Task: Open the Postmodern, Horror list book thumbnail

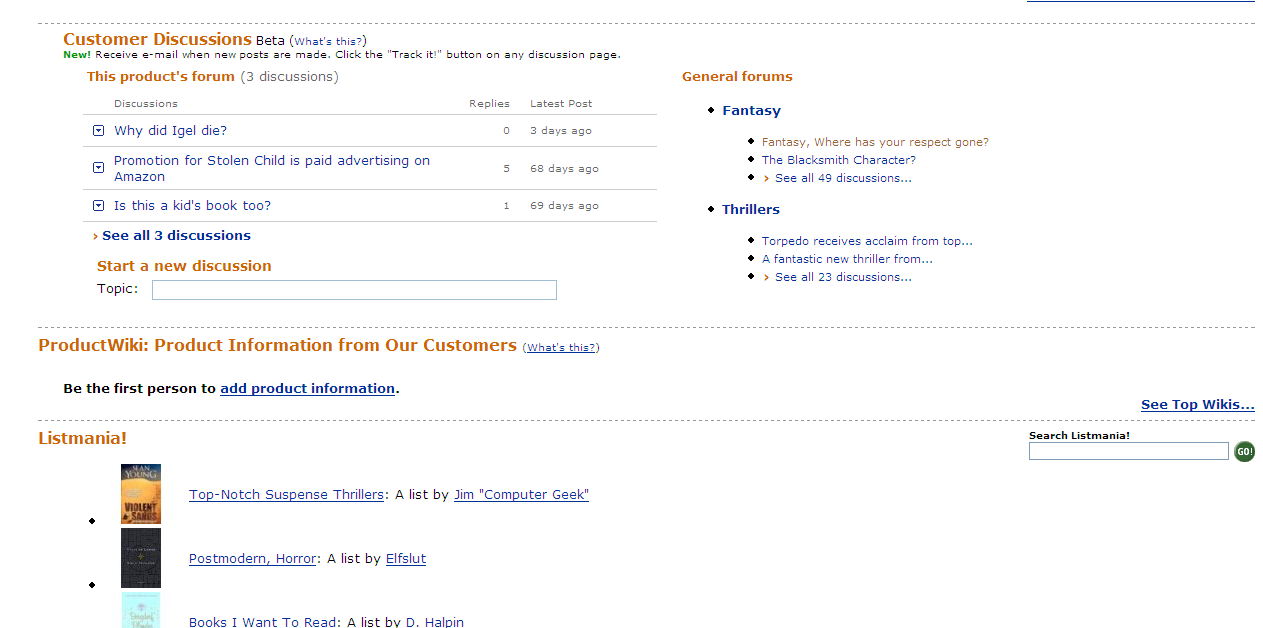Action: coord(141,558)
